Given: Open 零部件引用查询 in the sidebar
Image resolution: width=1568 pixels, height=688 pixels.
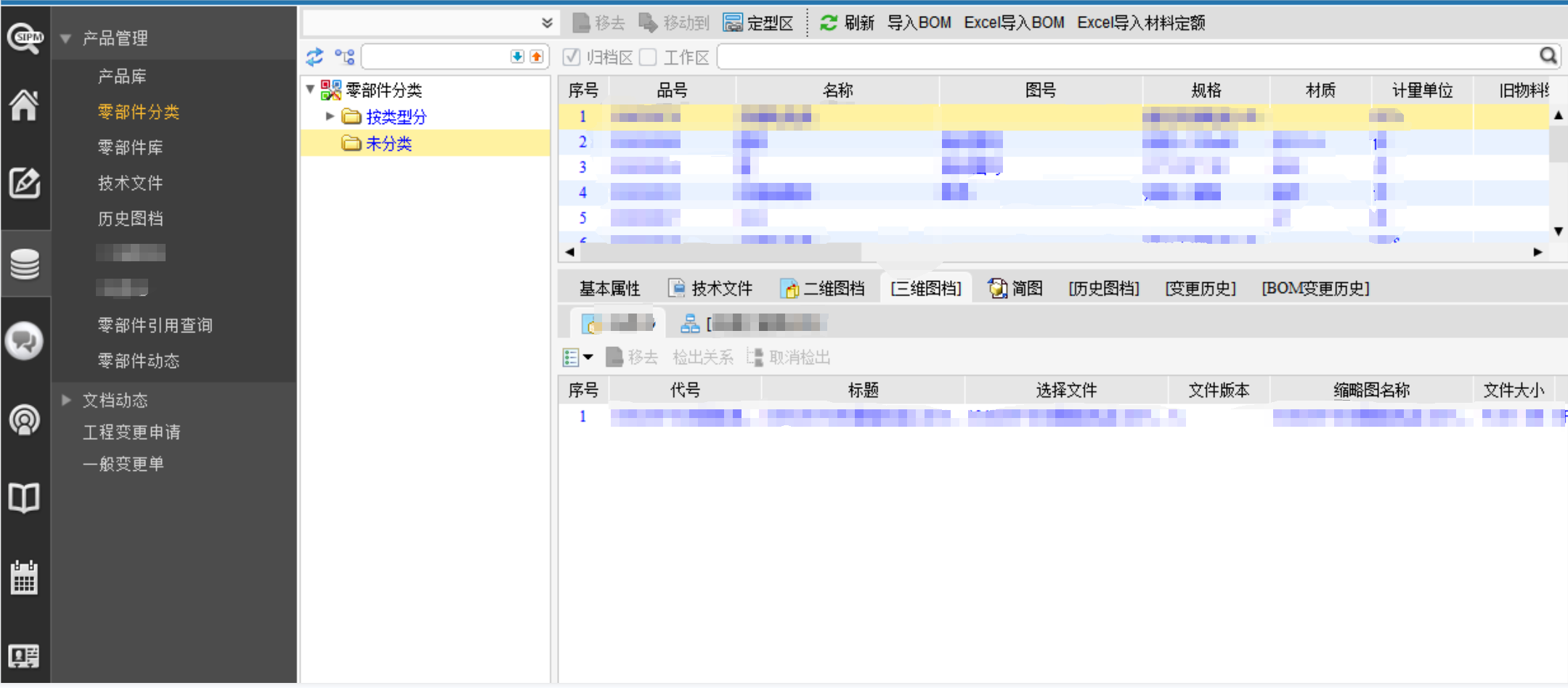Looking at the screenshot, I should (x=155, y=325).
